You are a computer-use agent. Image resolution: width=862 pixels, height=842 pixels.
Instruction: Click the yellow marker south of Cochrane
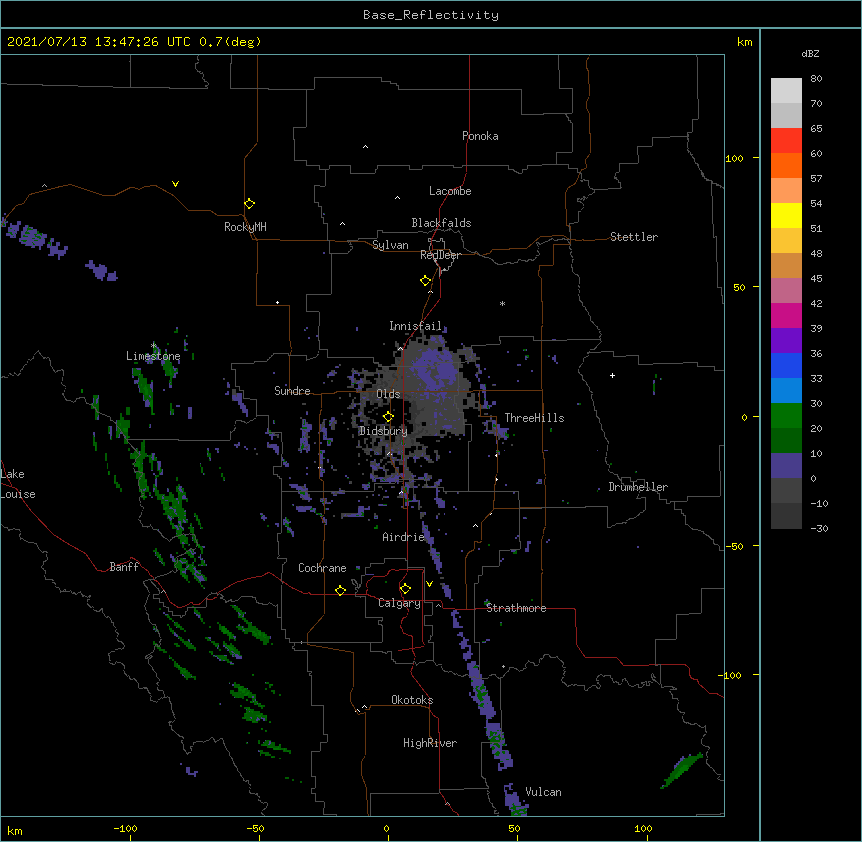[340, 590]
